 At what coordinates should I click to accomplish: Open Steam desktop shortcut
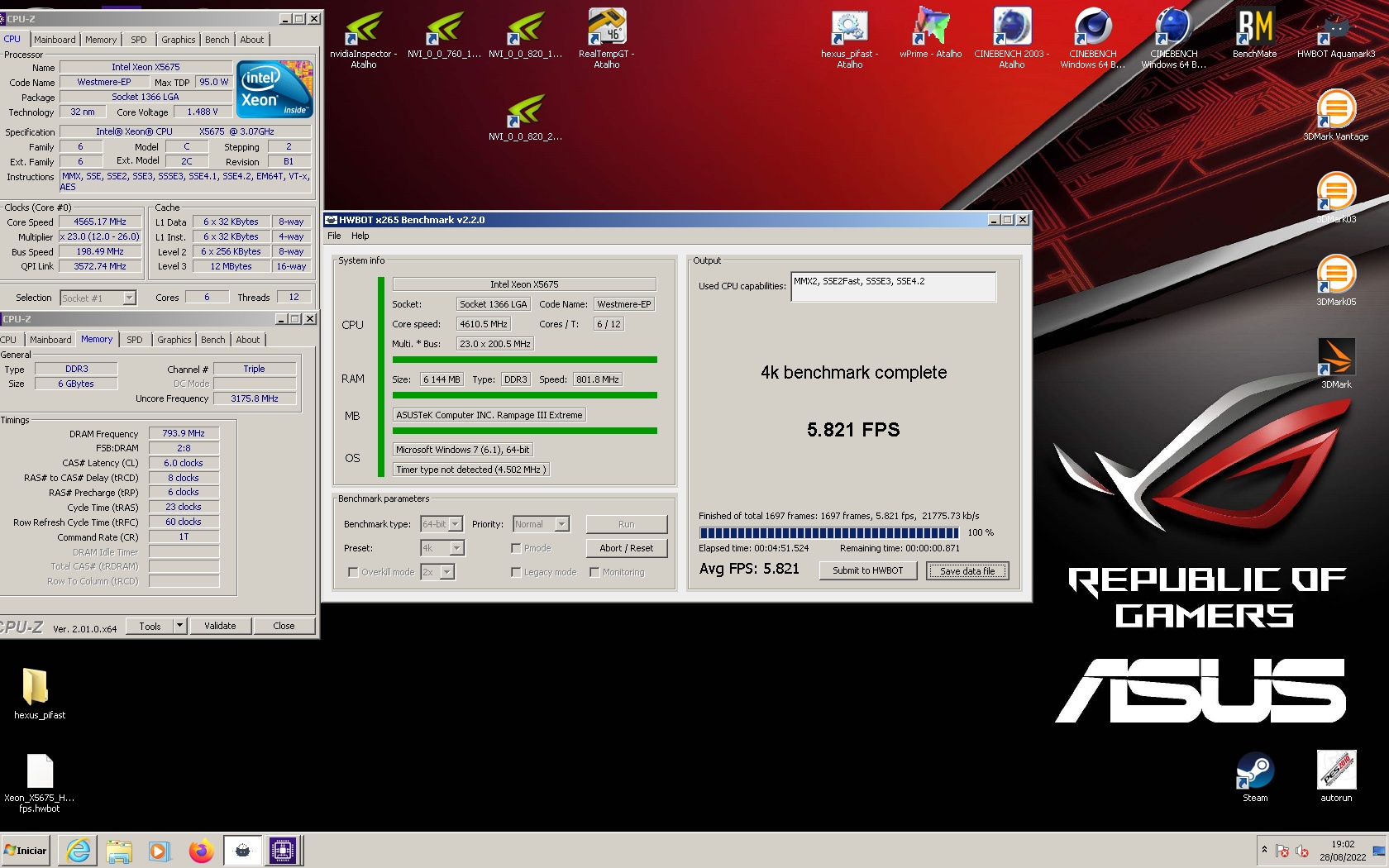(1254, 777)
